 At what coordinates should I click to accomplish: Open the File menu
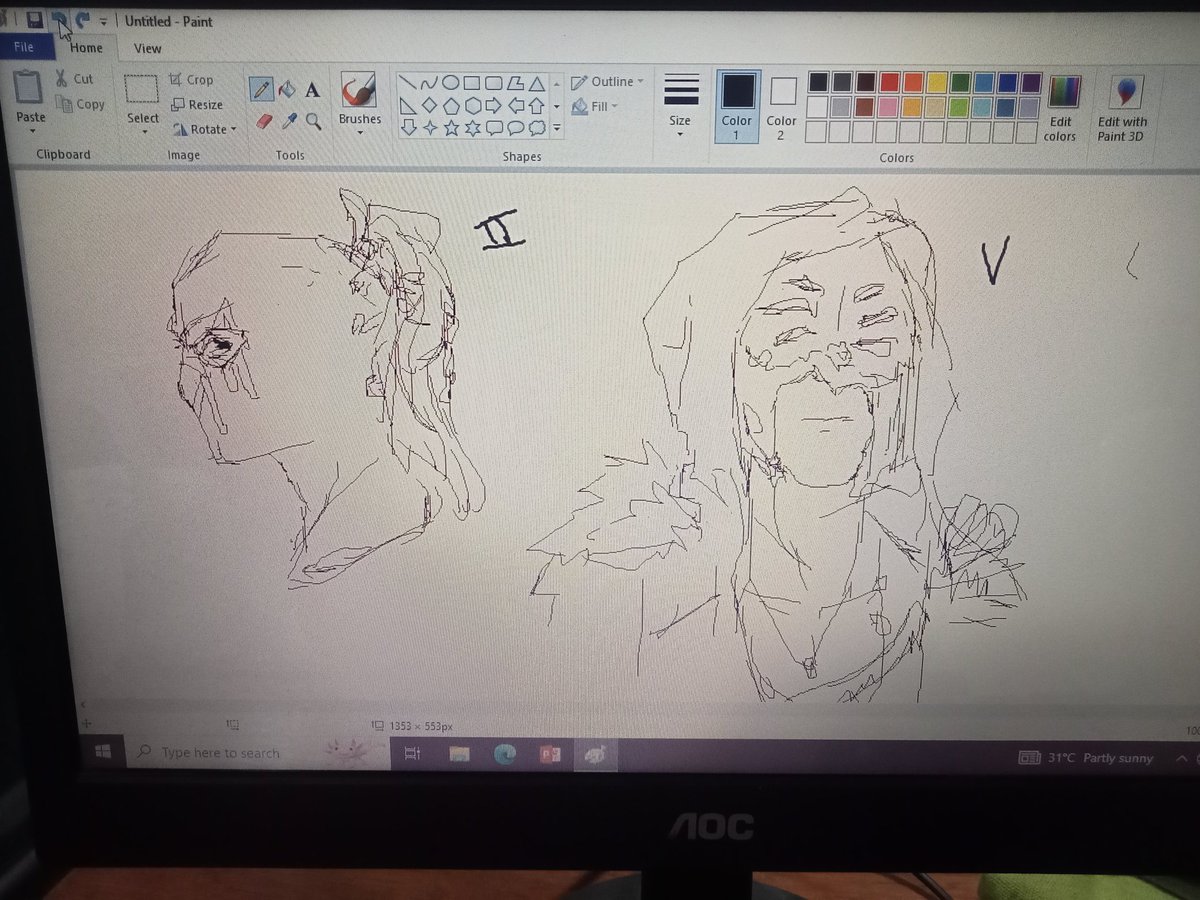click(x=24, y=47)
